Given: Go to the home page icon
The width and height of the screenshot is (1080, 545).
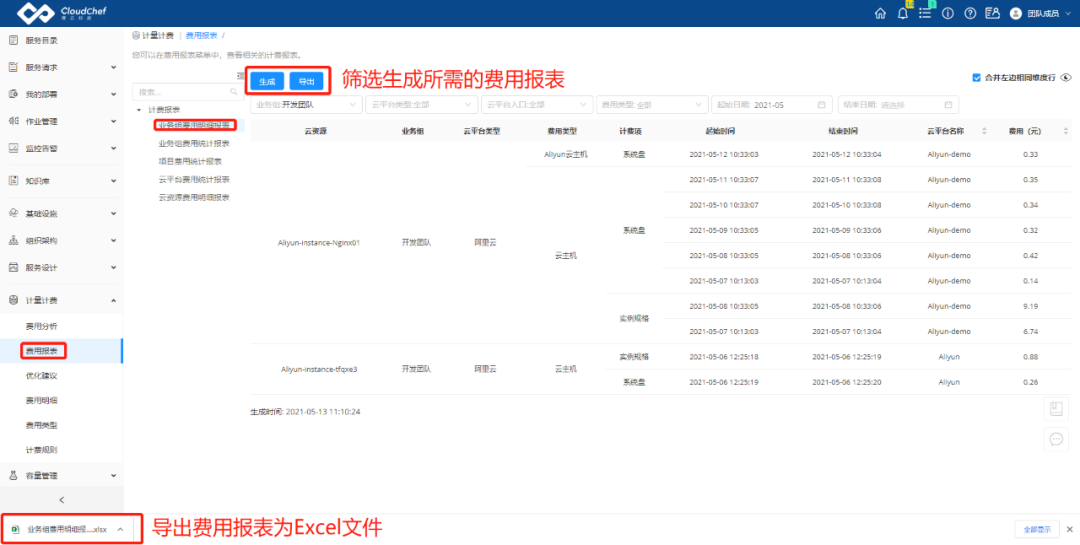Looking at the screenshot, I should [880, 13].
